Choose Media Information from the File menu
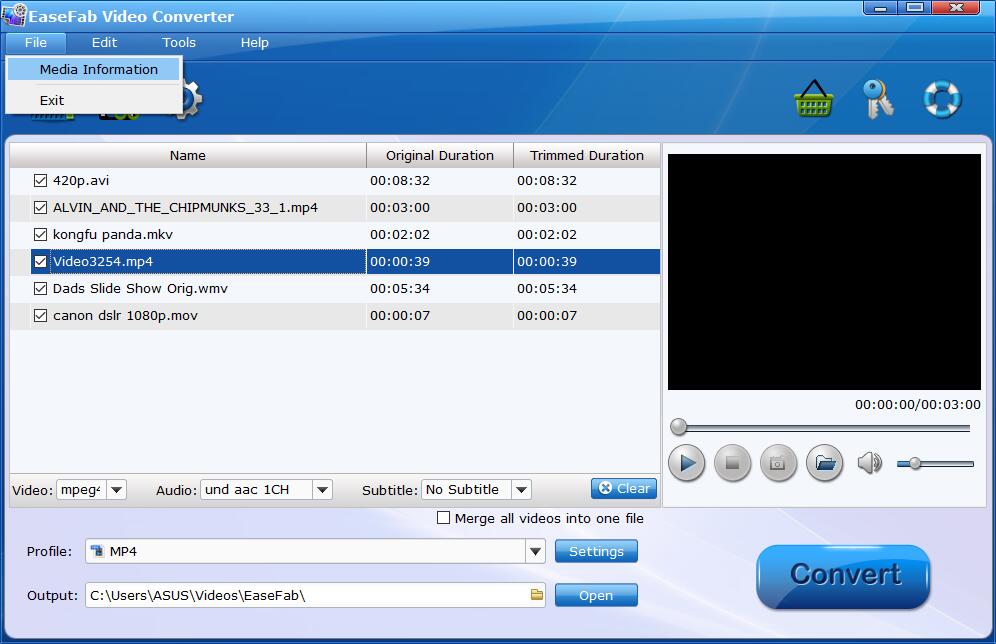Screen dimensions: 996x644 point(93,69)
